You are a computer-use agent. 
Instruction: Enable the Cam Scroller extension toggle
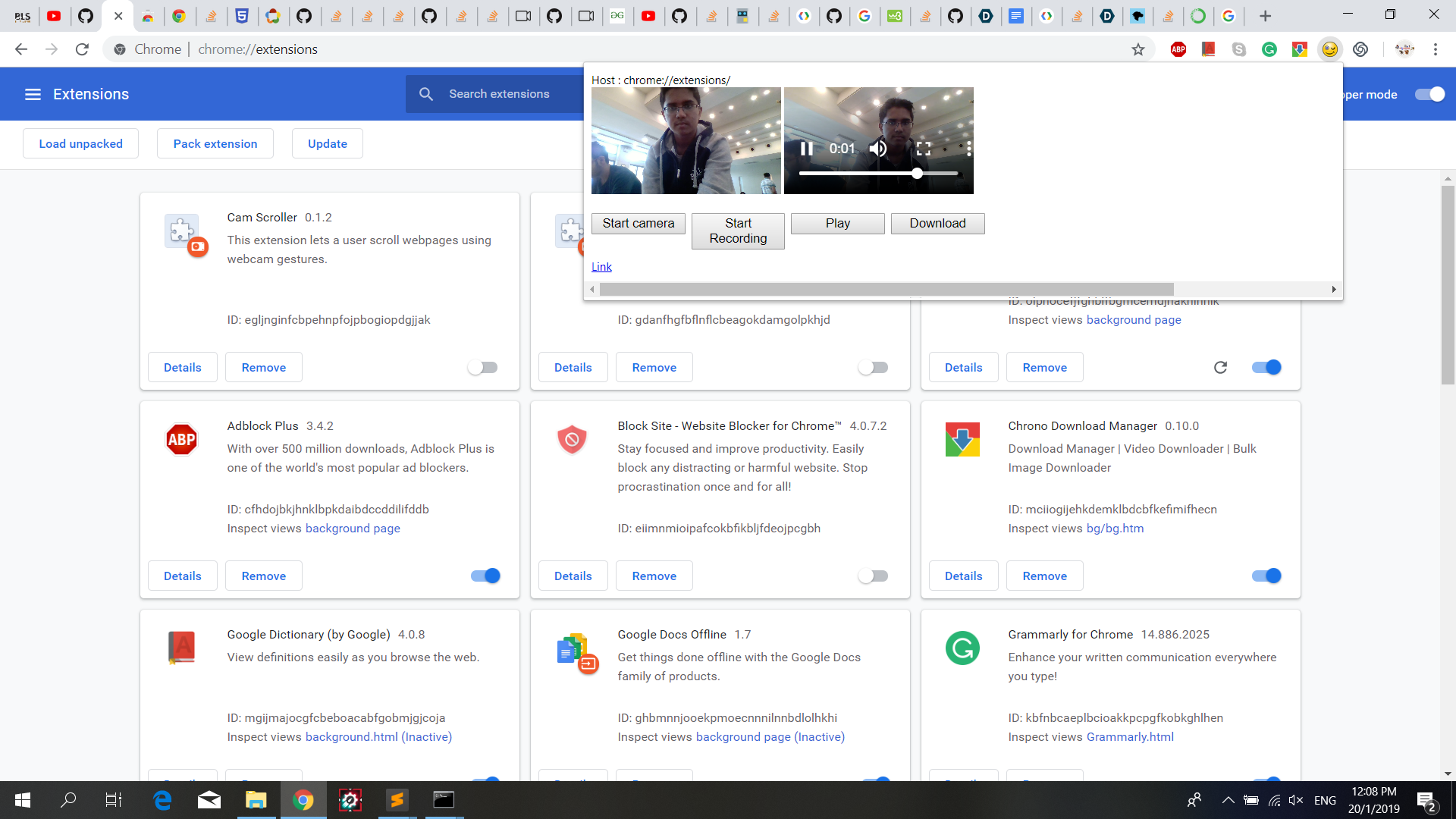point(482,367)
